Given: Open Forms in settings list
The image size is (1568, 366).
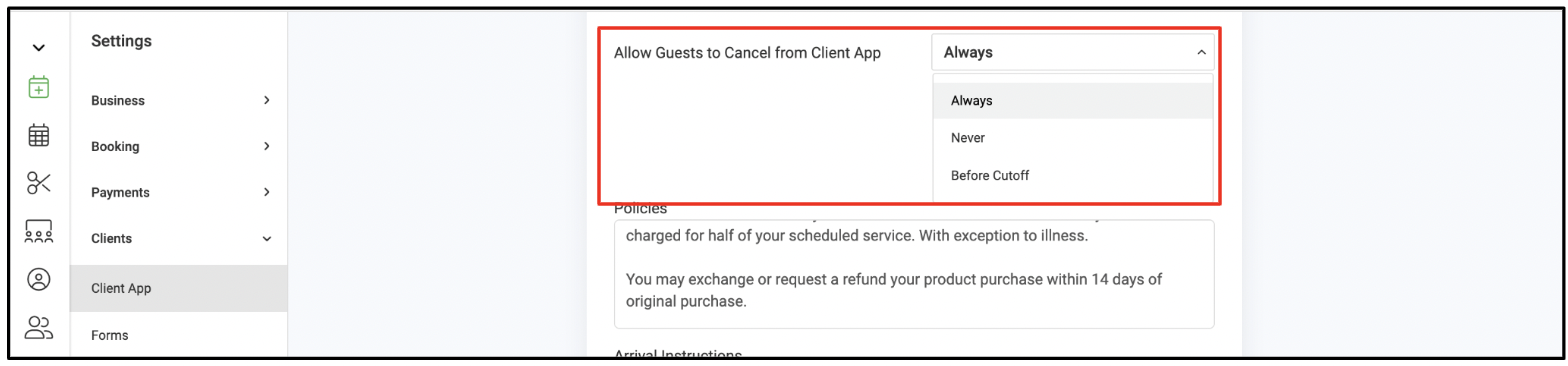Looking at the screenshot, I should tap(179, 335).
